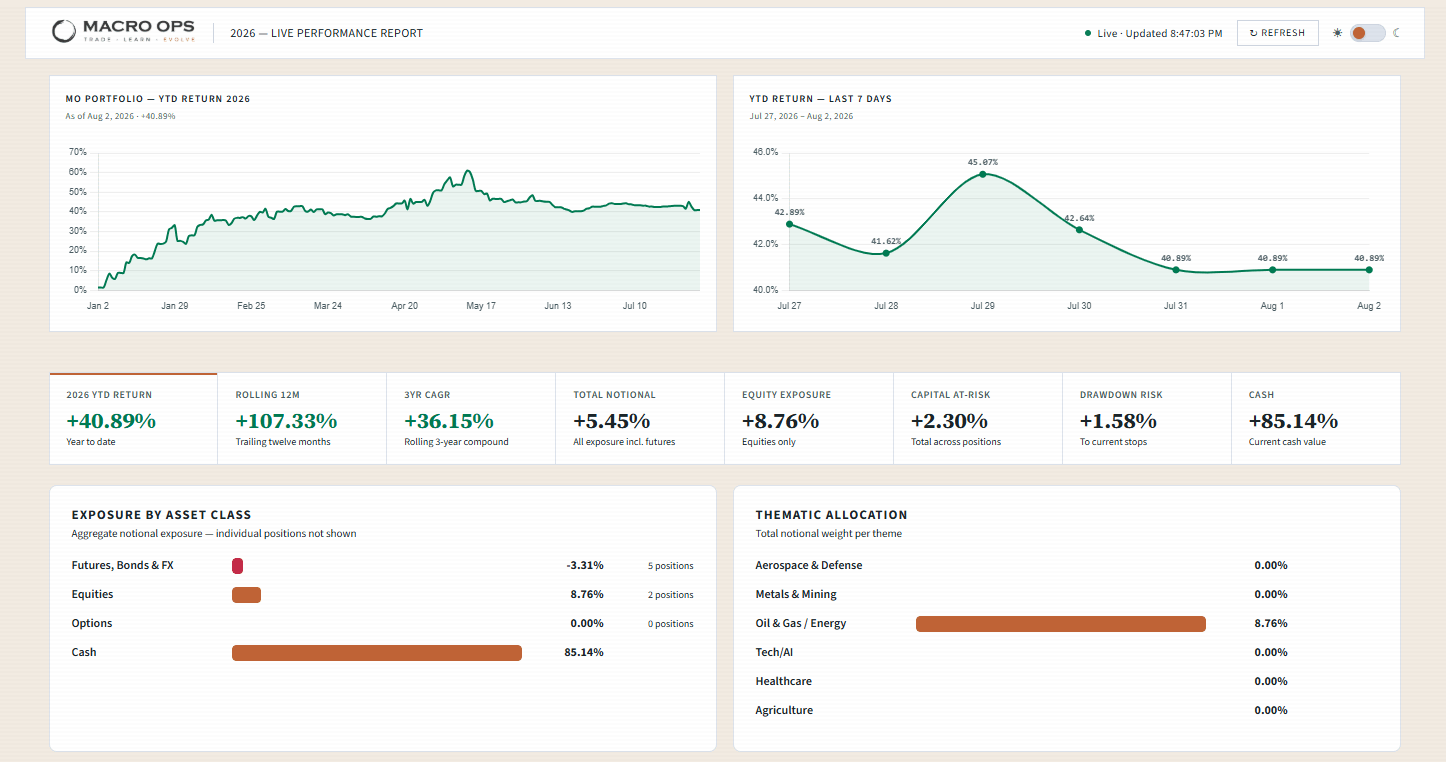Image resolution: width=1446 pixels, height=762 pixels.
Task: Click the Drawdown Risk stat card
Action: coord(1146,419)
